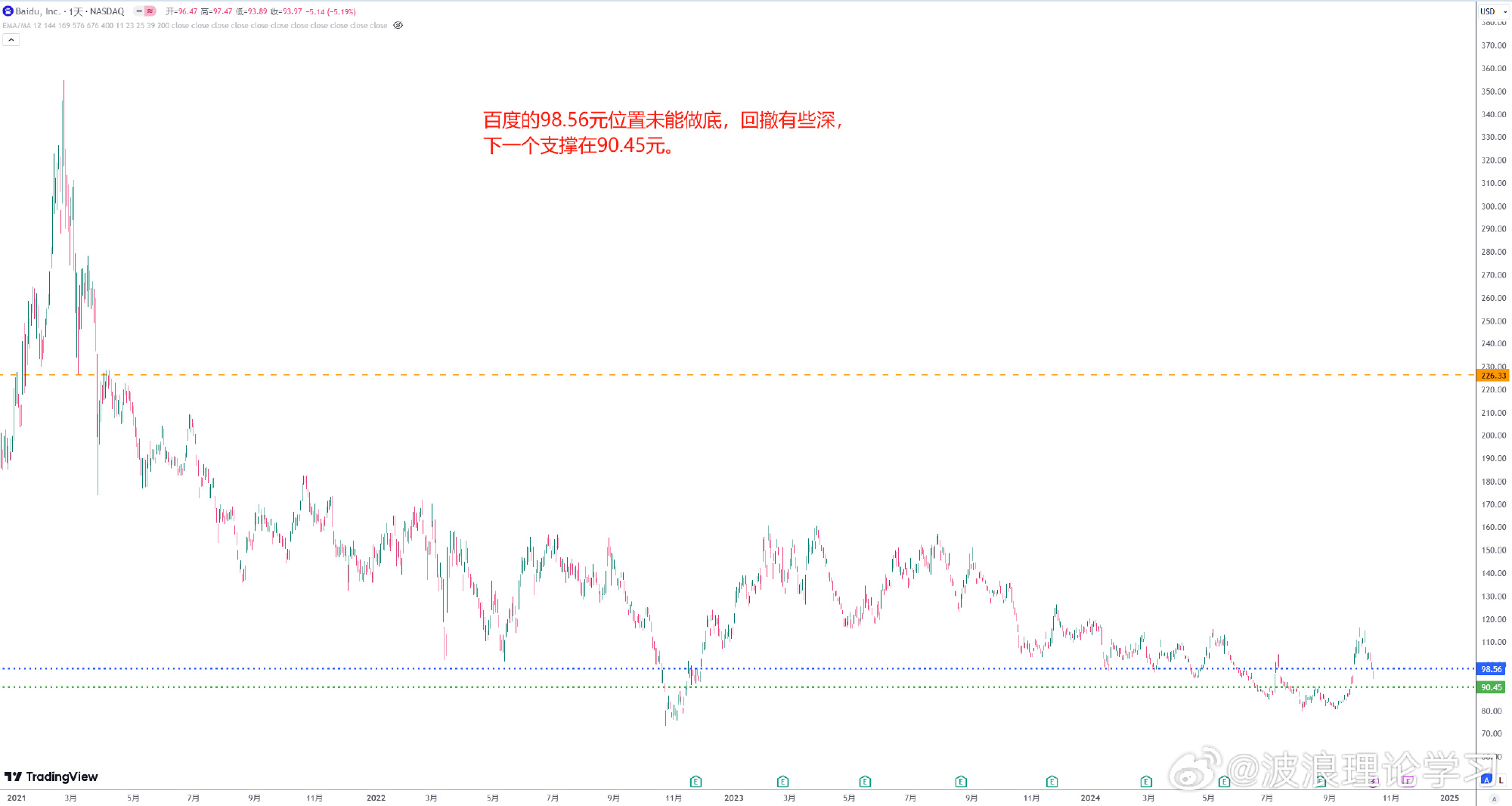Click the 200.00 price axis label

tap(1494, 436)
